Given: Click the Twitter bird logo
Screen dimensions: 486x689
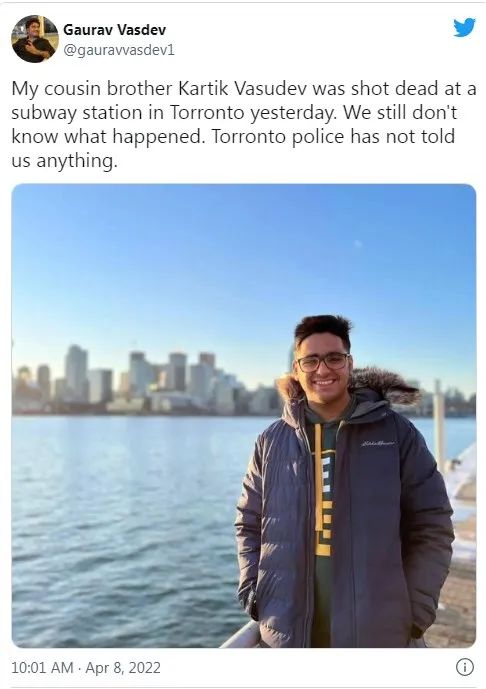Looking at the screenshot, I should [x=464, y=28].
